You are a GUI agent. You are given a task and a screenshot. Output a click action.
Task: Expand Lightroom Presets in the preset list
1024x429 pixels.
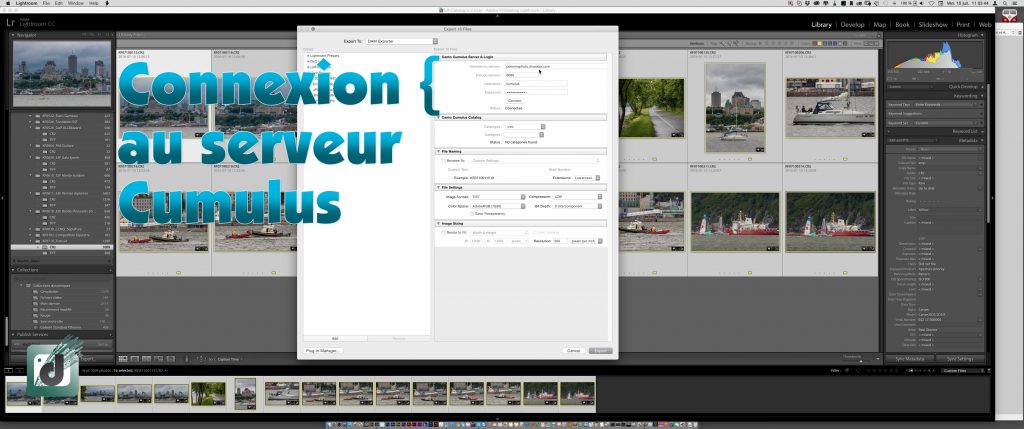coord(307,56)
